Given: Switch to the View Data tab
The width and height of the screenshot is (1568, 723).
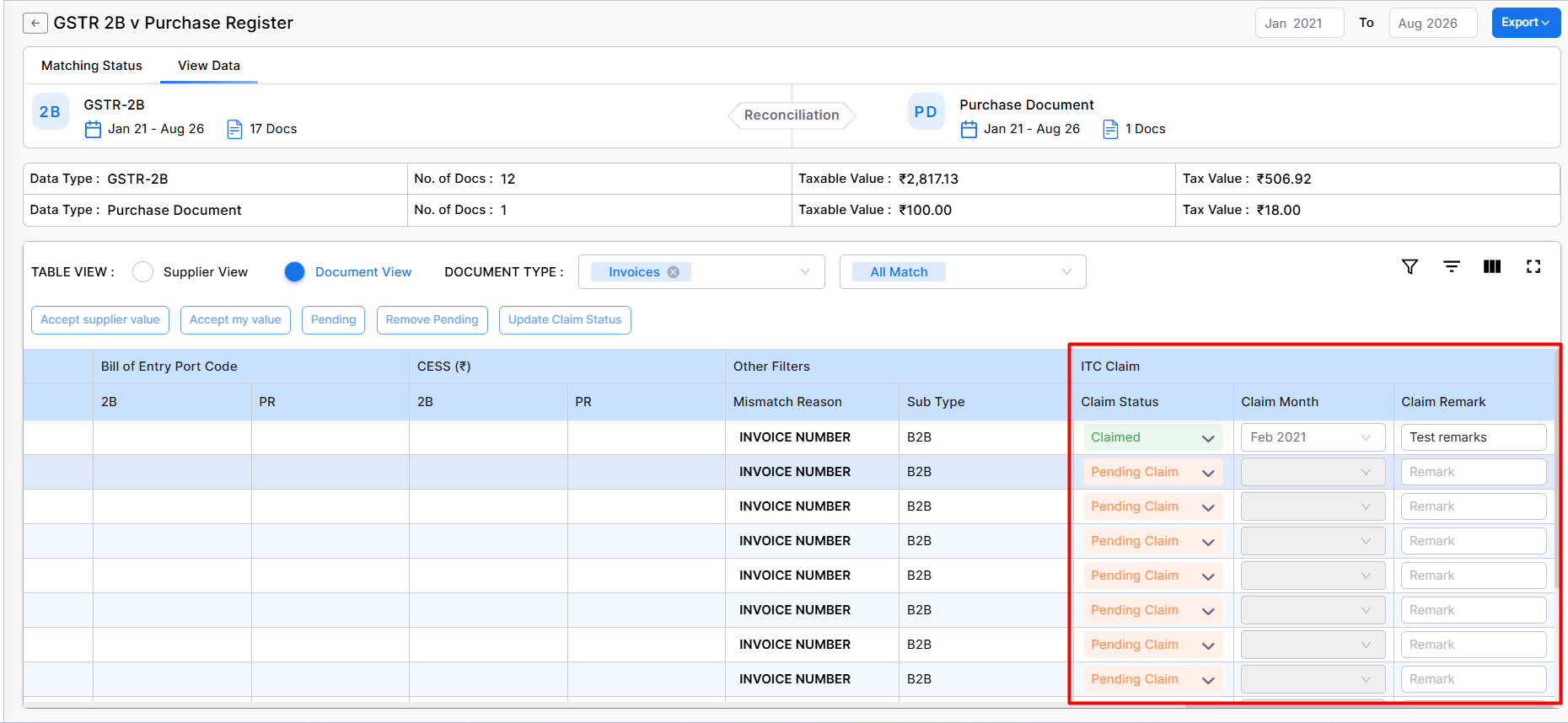Looking at the screenshot, I should [x=209, y=66].
